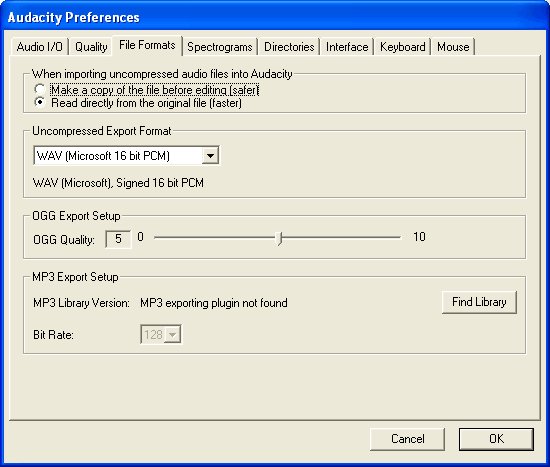Go to the Spectrograms tab

point(220,47)
